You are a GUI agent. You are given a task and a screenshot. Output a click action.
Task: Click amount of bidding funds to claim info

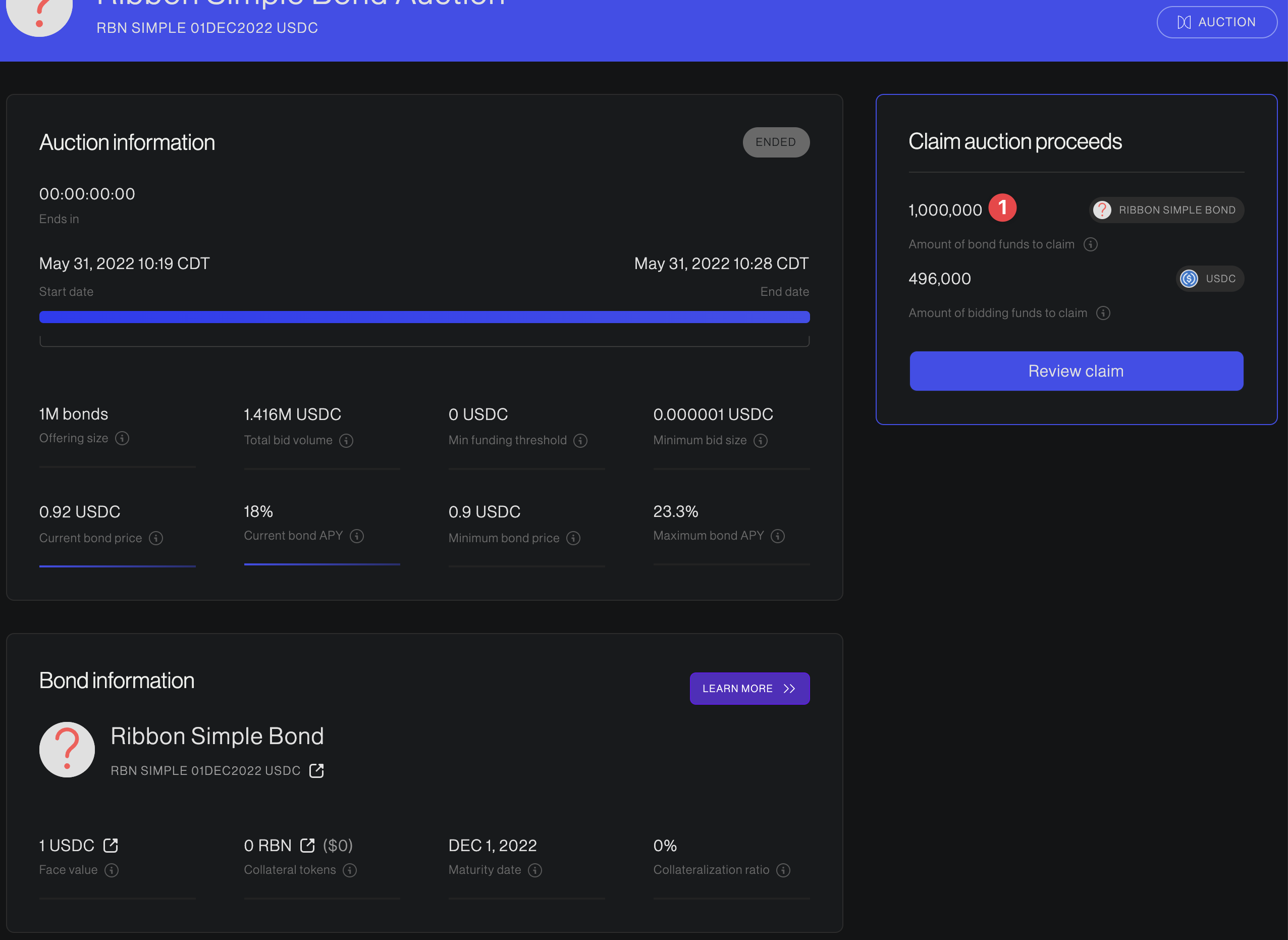pos(1103,313)
